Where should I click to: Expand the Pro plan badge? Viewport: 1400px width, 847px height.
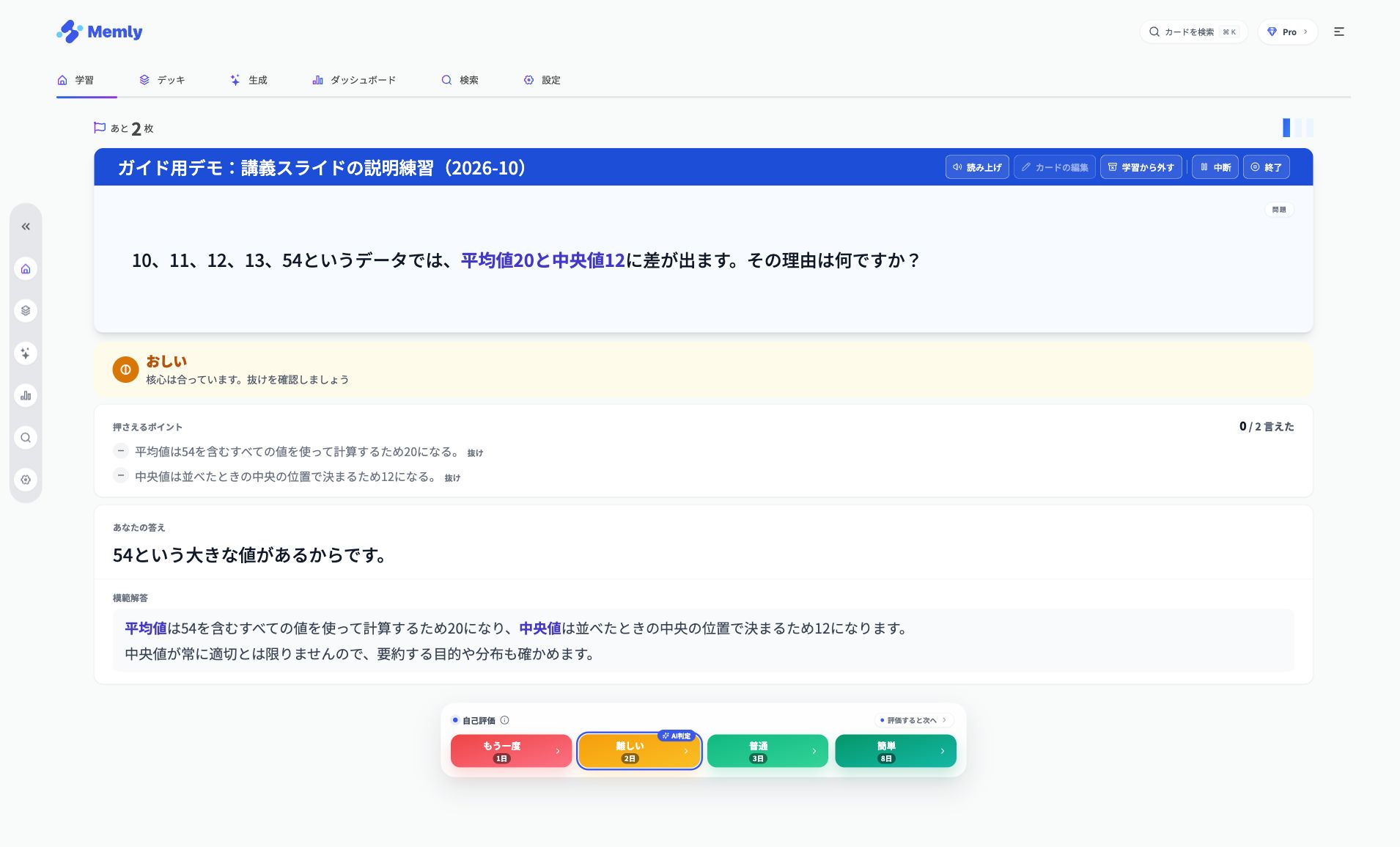coord(1287,32)
